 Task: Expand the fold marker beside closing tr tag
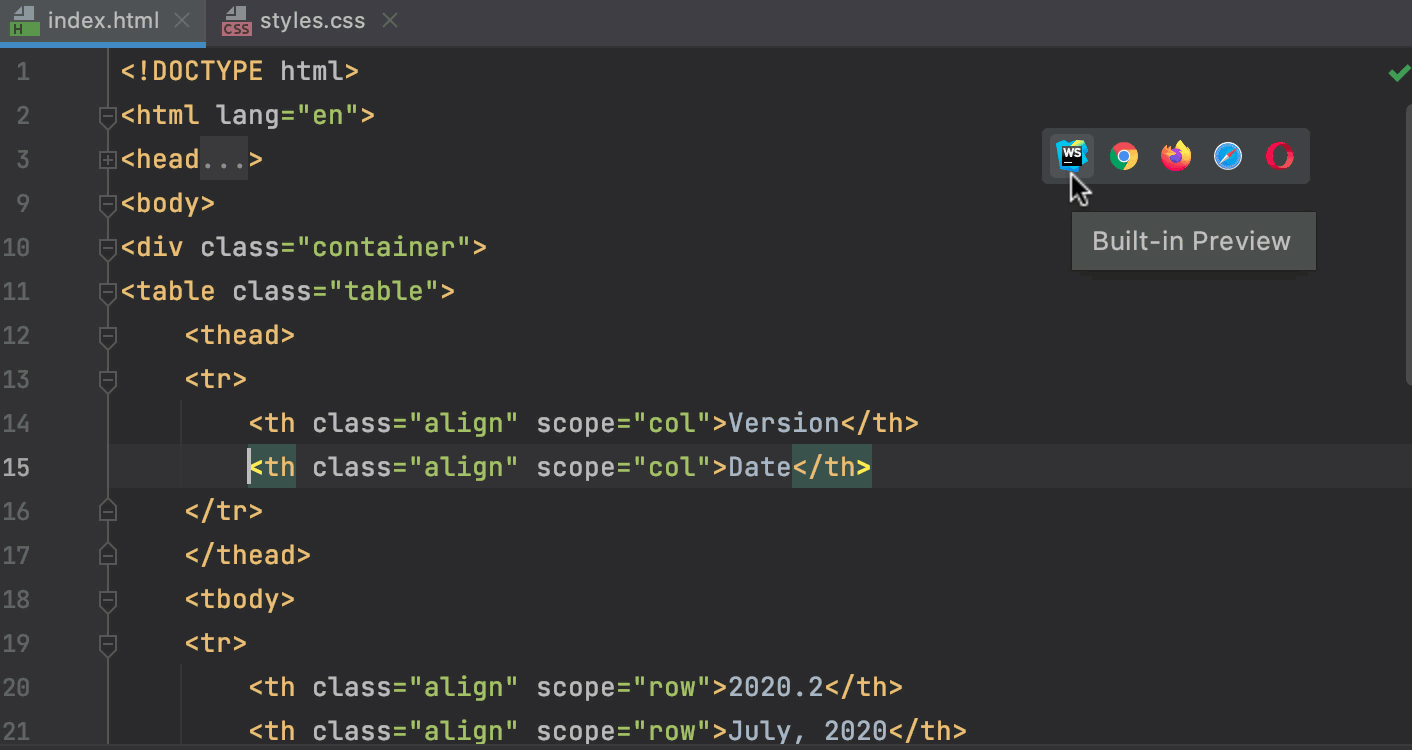pyautogui.click(x=108, y=511)
